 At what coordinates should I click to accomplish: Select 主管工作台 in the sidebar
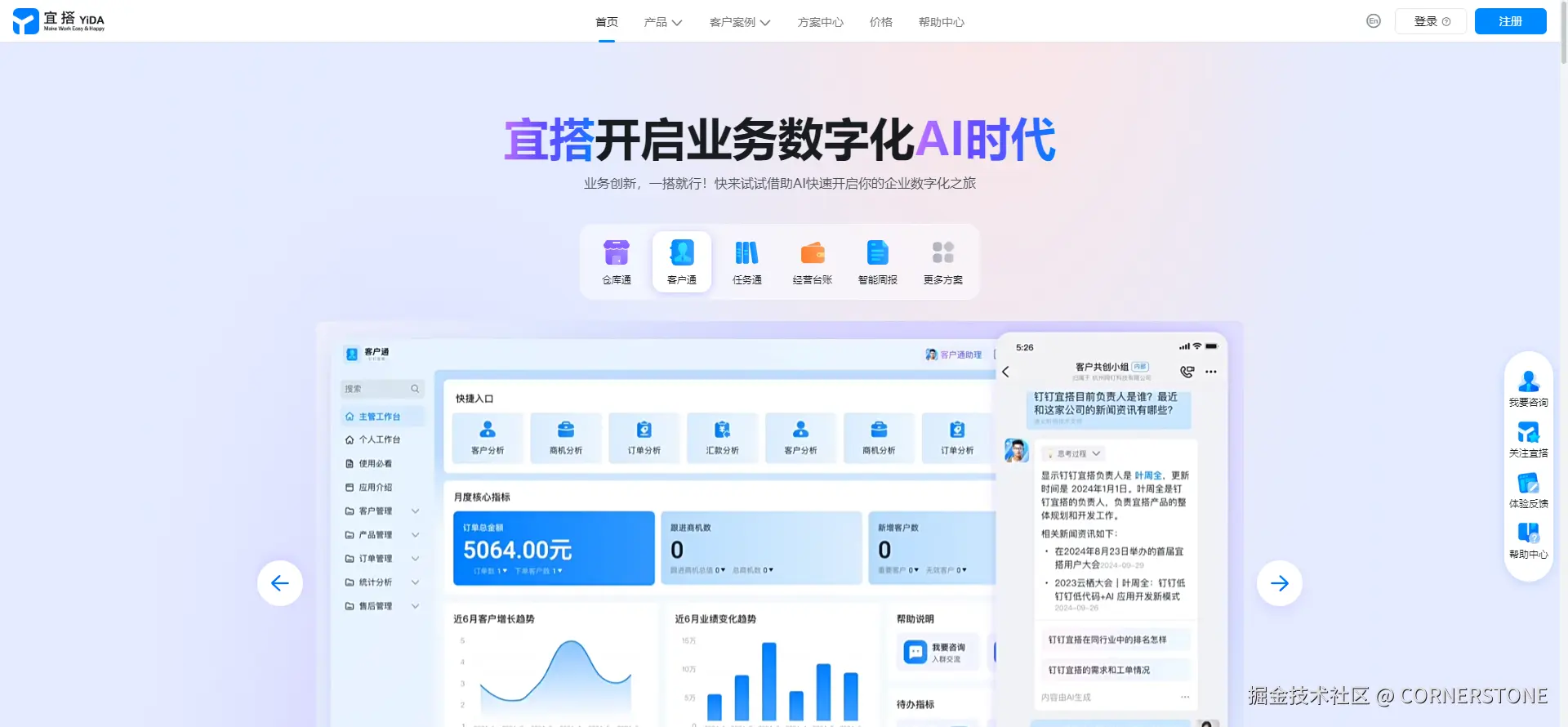pos(382,417)
